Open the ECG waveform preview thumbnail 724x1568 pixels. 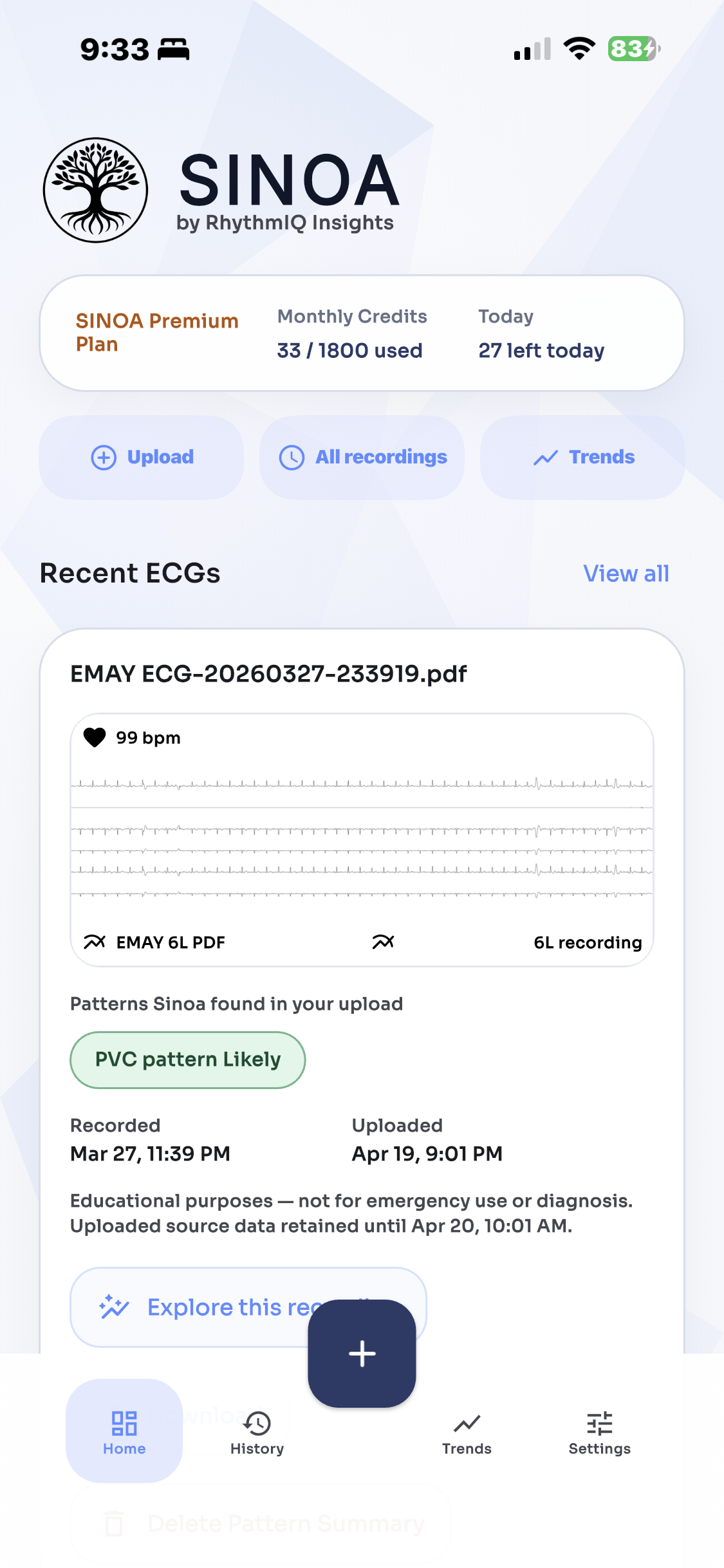coord(362,837)
